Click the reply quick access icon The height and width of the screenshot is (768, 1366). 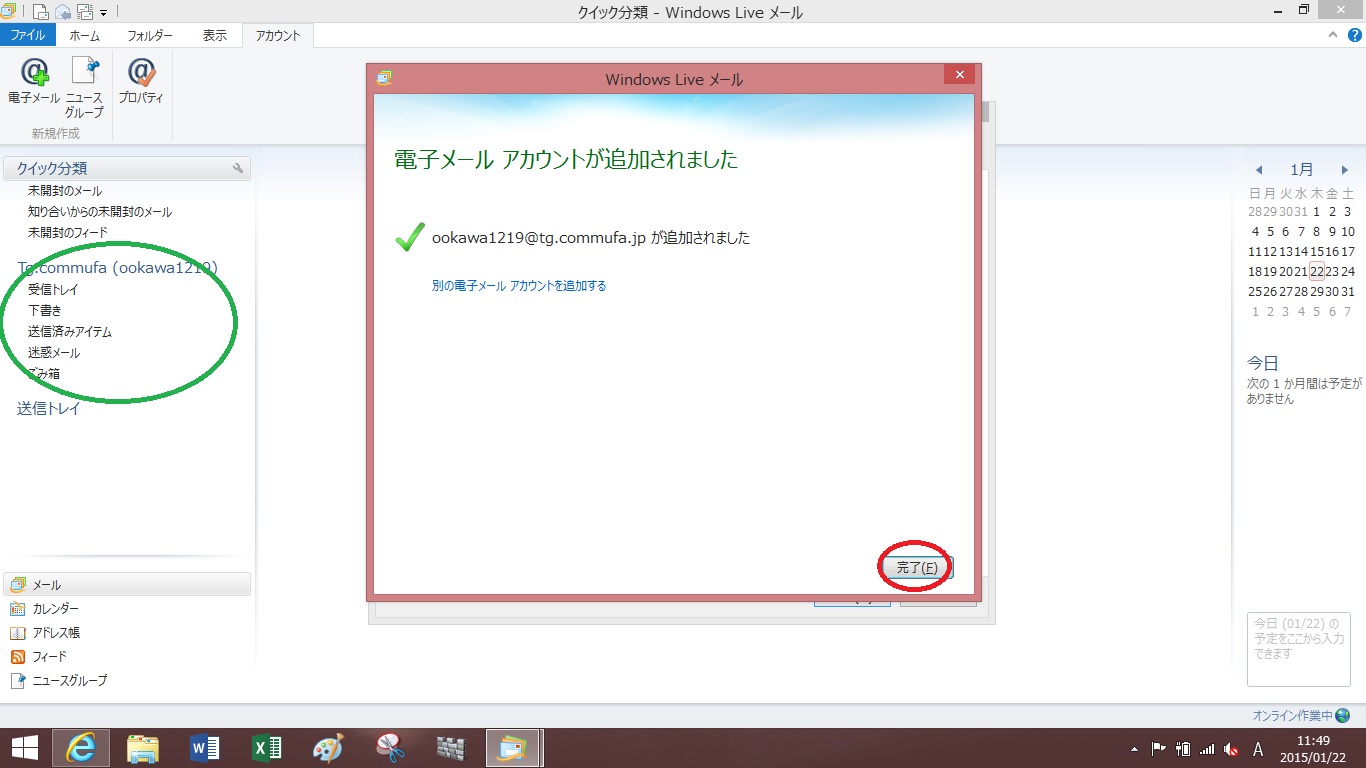63,12
